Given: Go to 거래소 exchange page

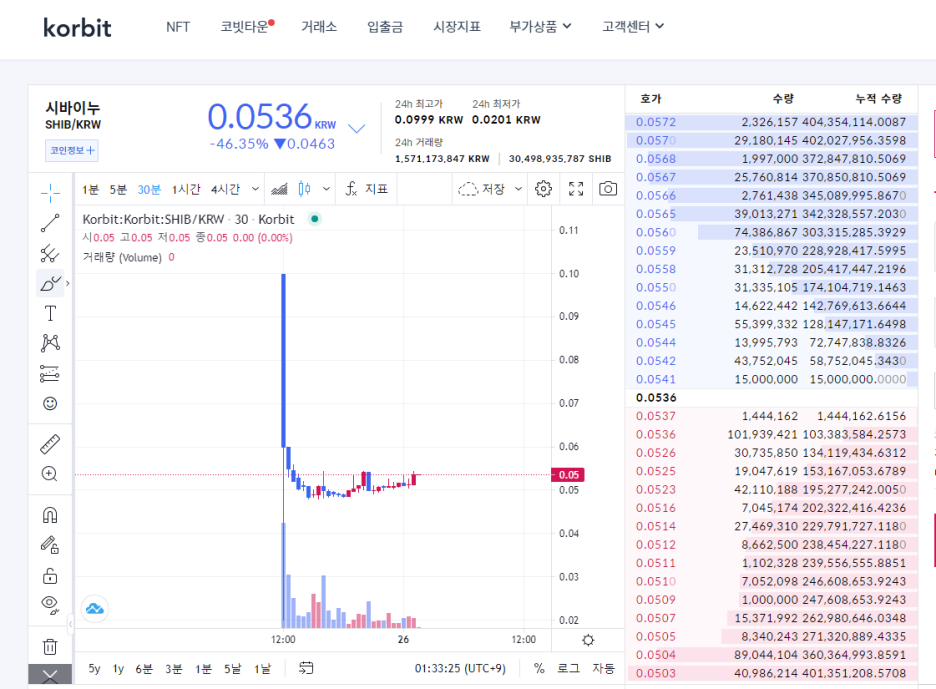Looking at the screenshot, I should [x=319, y=27].
